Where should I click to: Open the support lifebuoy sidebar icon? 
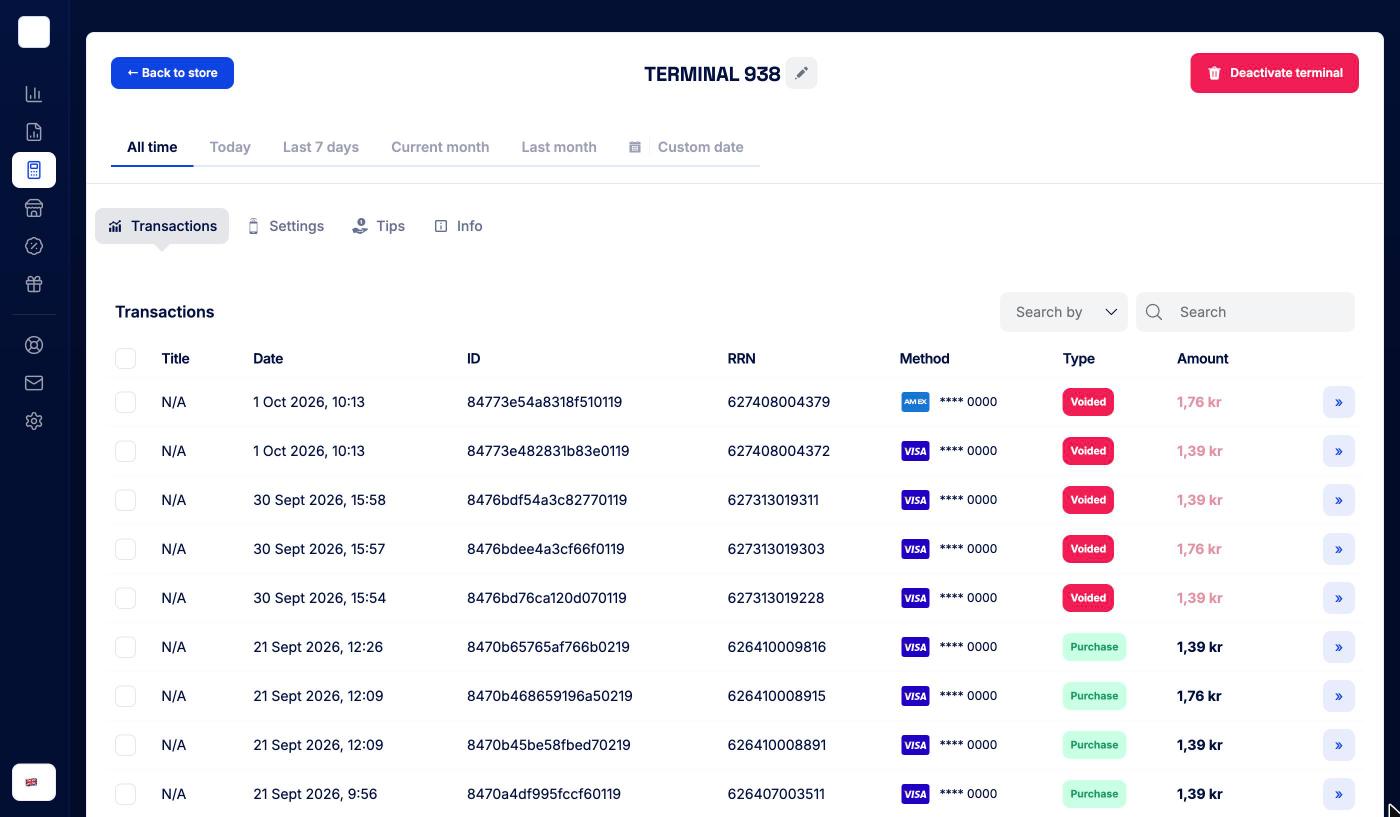tap(33, 345)
